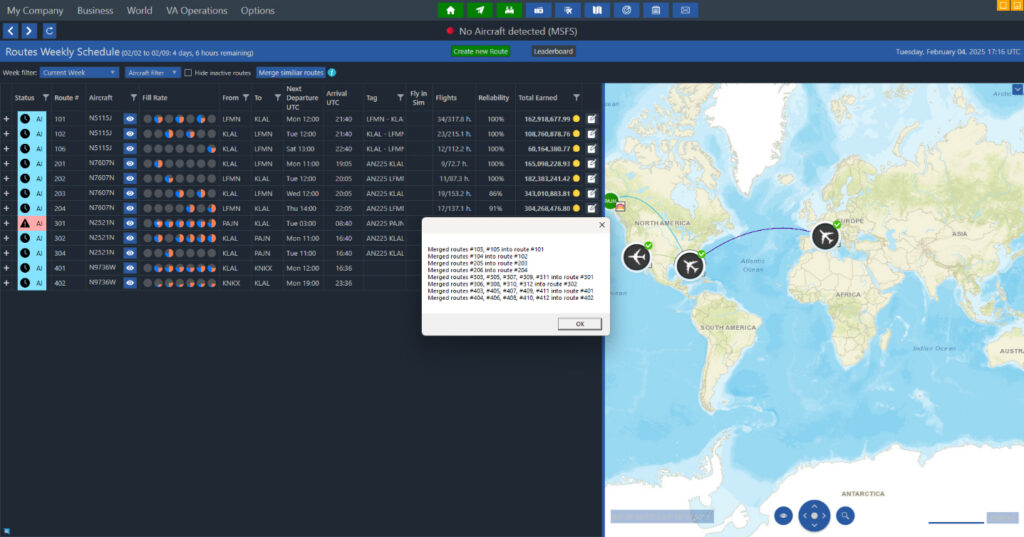Select the airplane marker over Europe on map
This screenshot has width=1024, height=537.
[x=825, y=236]
